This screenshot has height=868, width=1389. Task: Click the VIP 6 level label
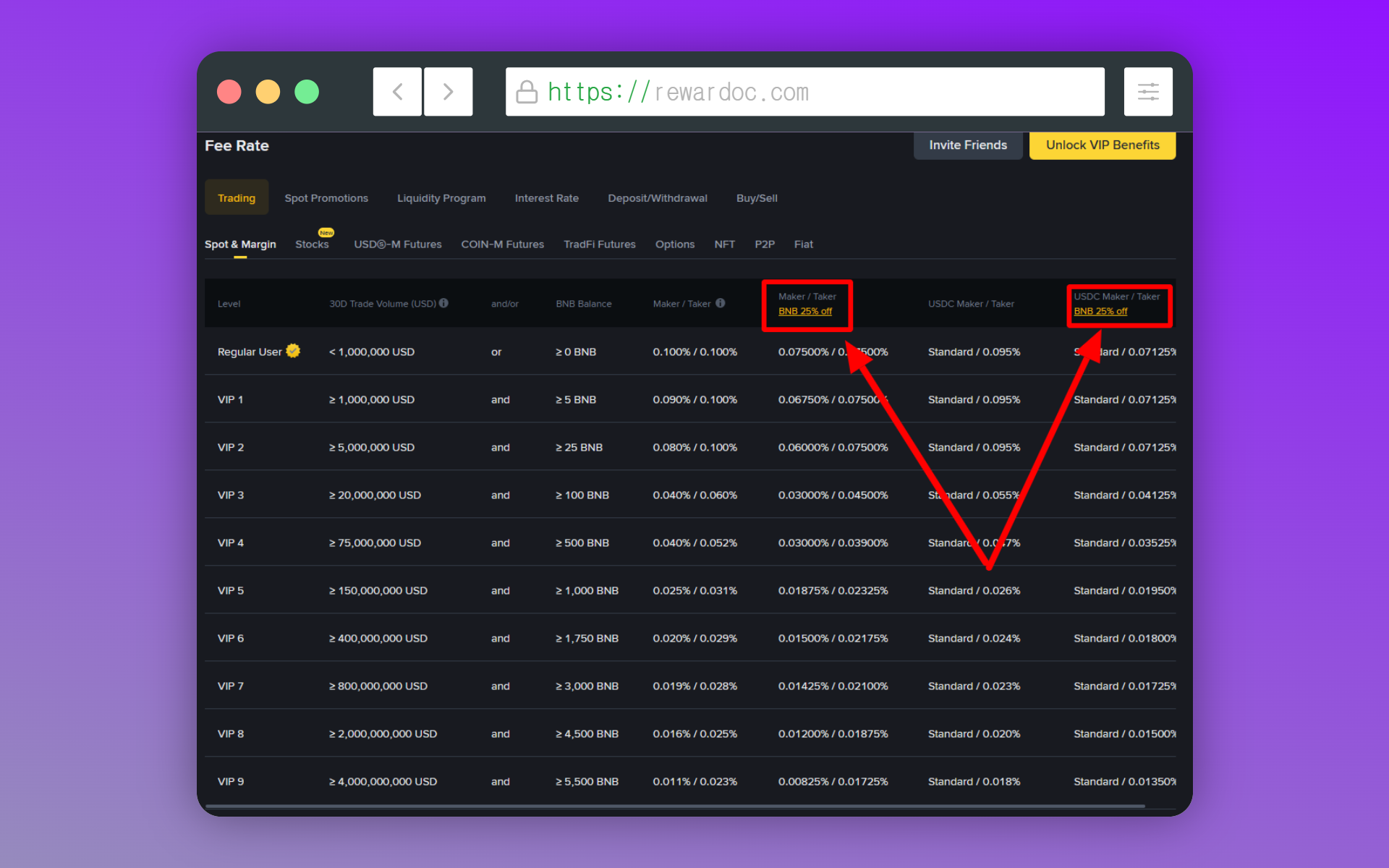[x=231, y=638]
